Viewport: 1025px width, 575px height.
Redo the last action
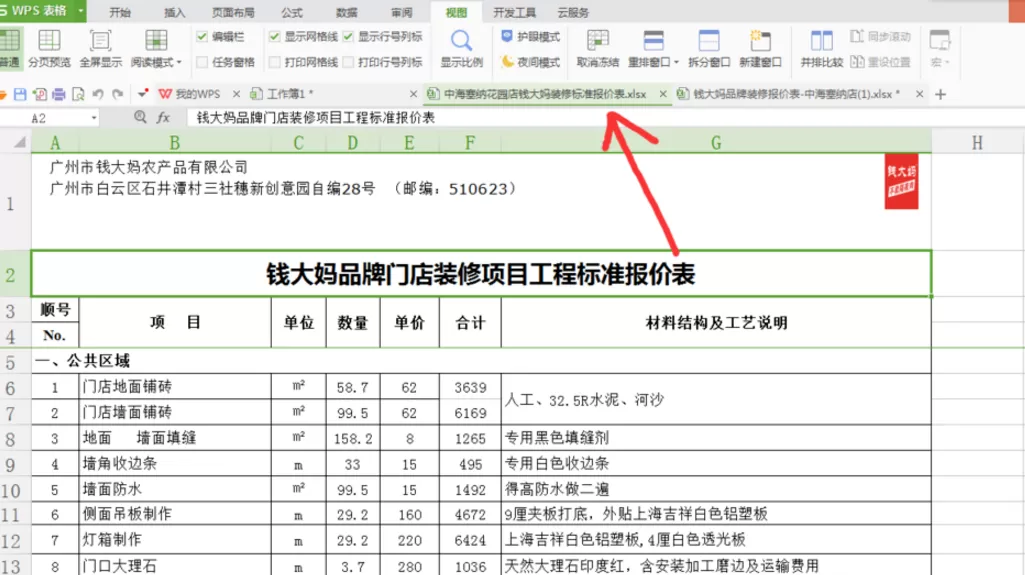click(118, 94)
